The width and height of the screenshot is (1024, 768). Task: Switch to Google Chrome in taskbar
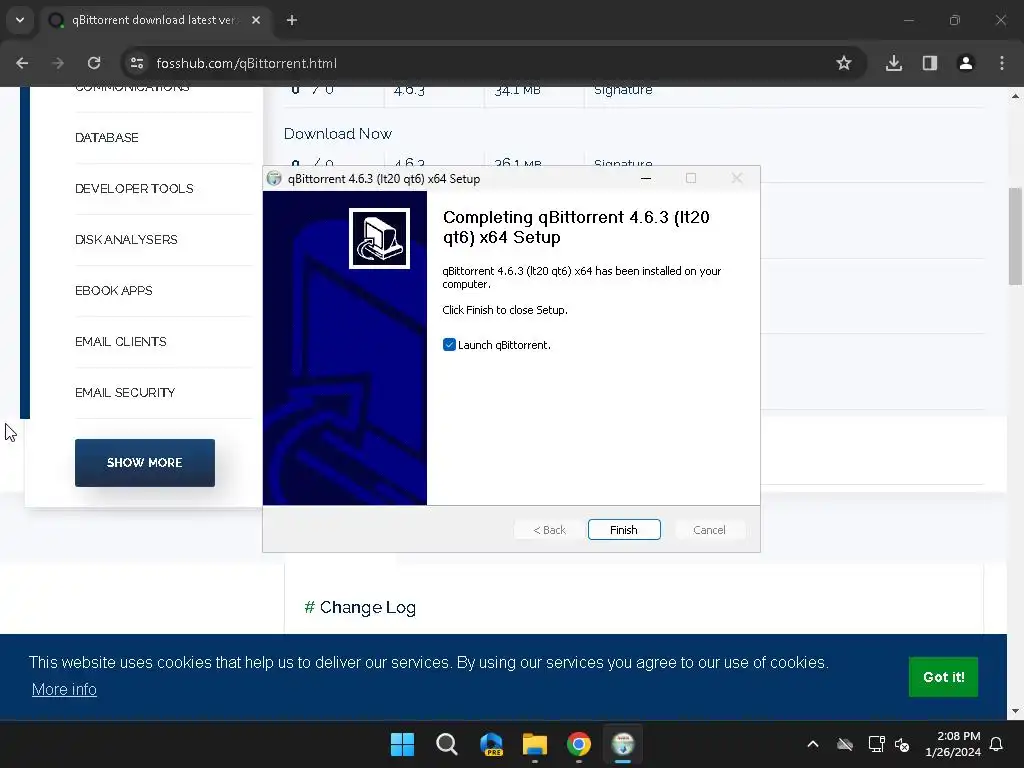[579, 744]
